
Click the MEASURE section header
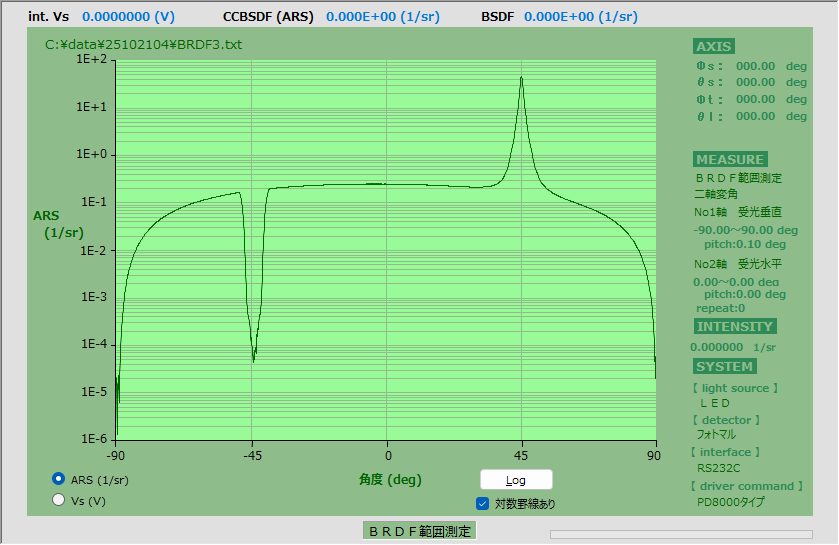[730, 159]
